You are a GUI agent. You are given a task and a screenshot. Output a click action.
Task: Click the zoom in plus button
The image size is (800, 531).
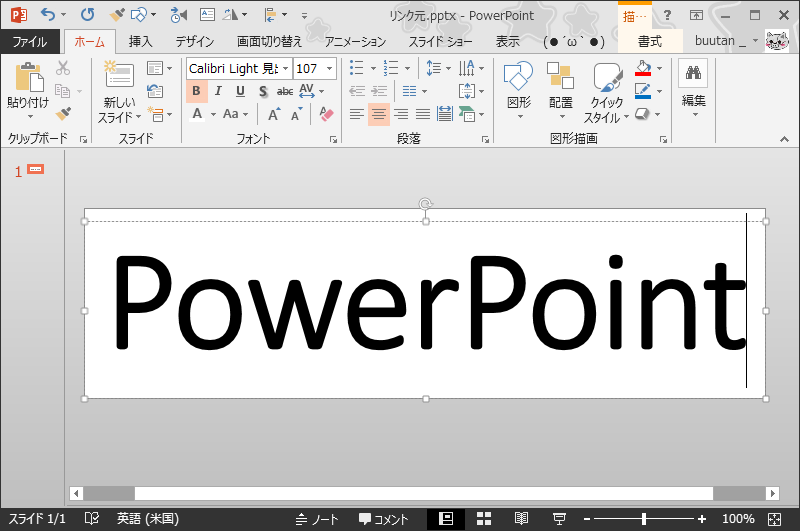tap(702, 519)
